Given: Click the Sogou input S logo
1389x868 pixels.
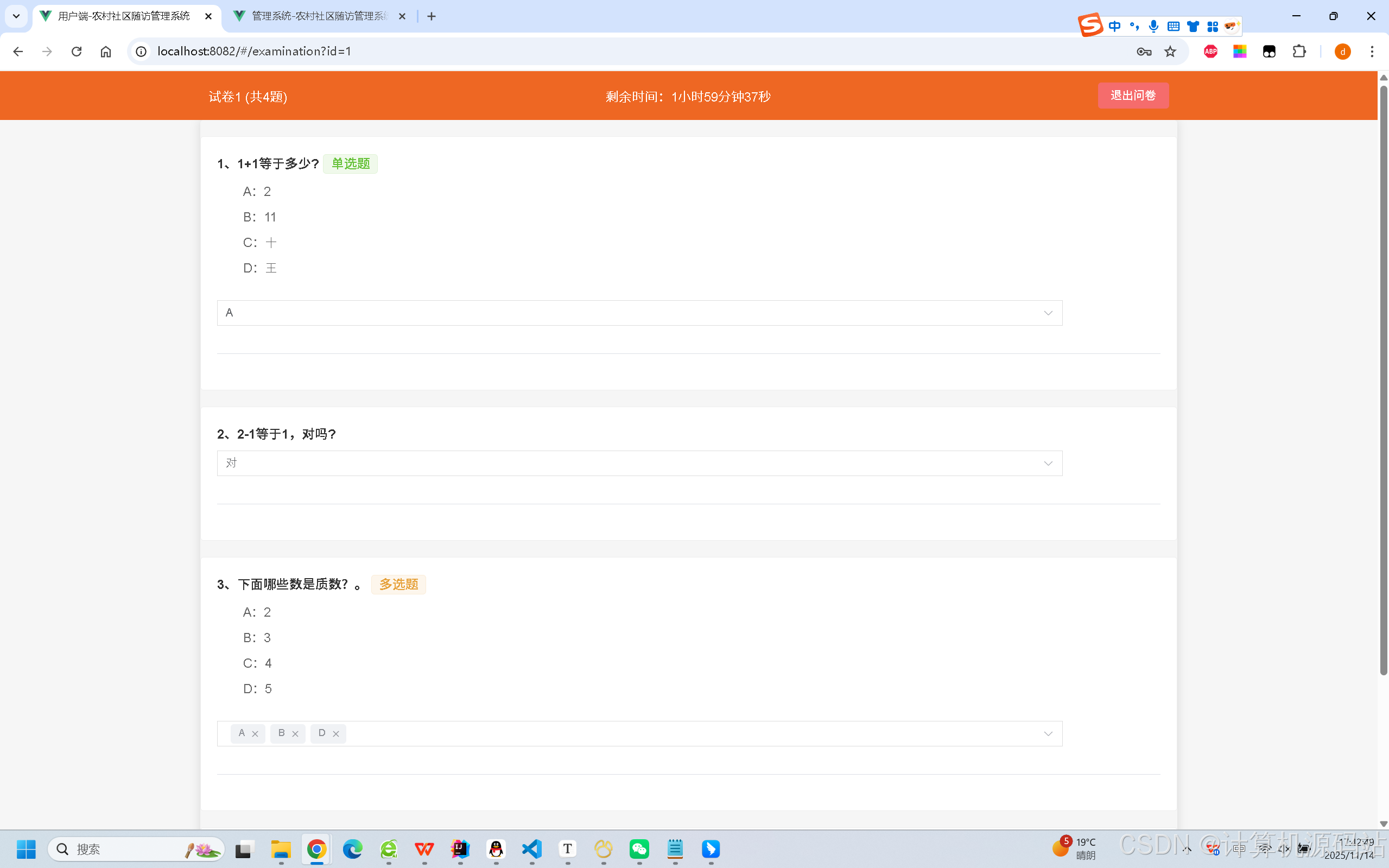Looking at the screenshot, I should pyautogui.click(x=1090, y=24).
